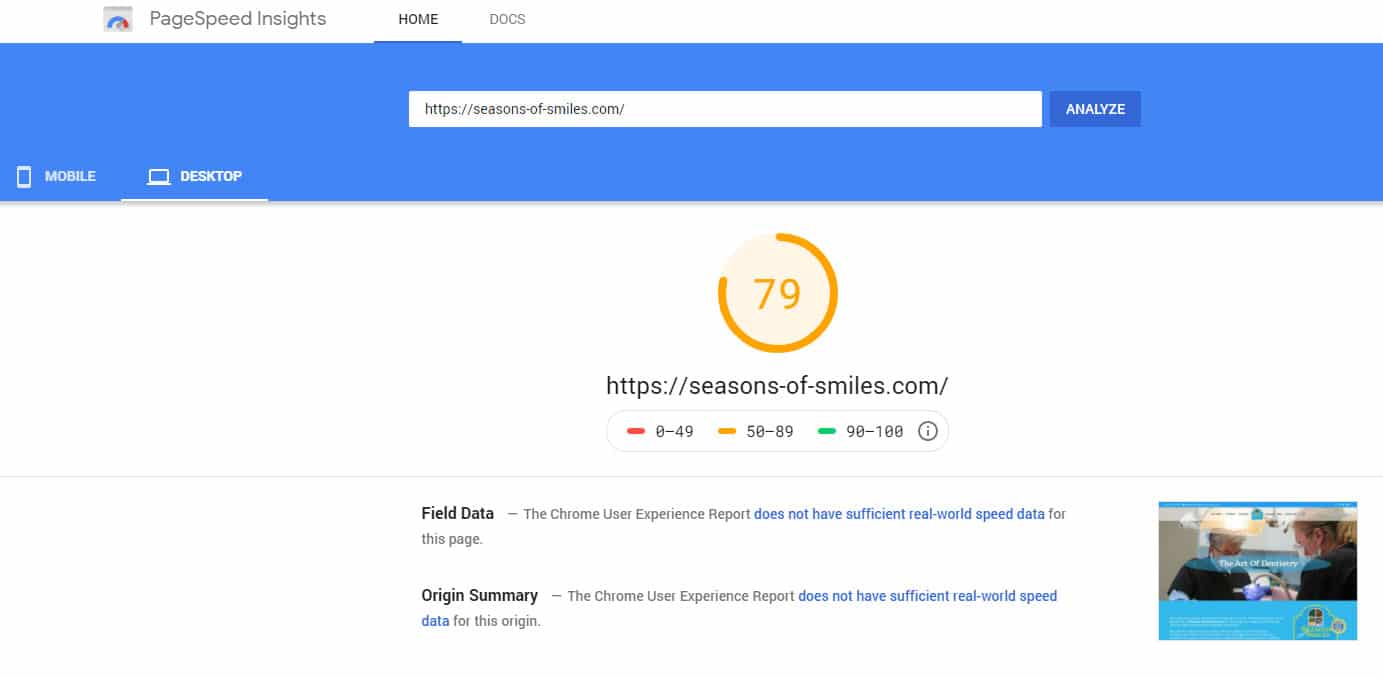
Task: Click the green 90–100 legend marker
Action: 827,432
